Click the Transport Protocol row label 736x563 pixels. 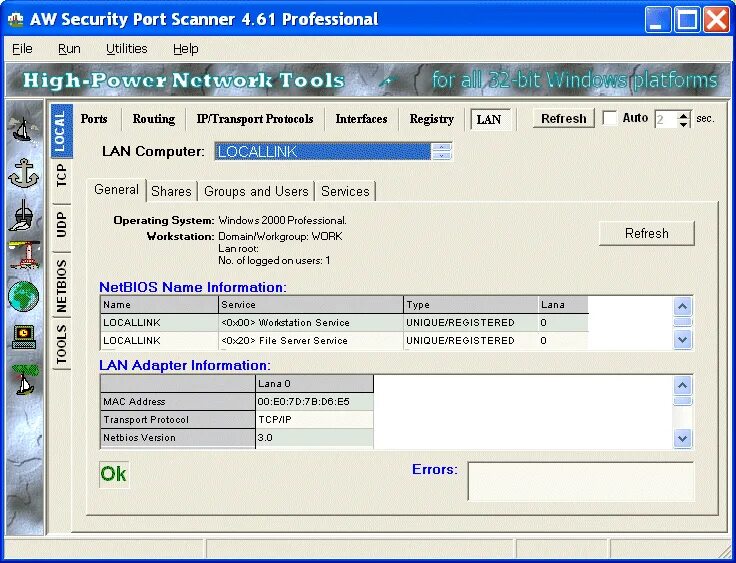(x=177, y=419)
